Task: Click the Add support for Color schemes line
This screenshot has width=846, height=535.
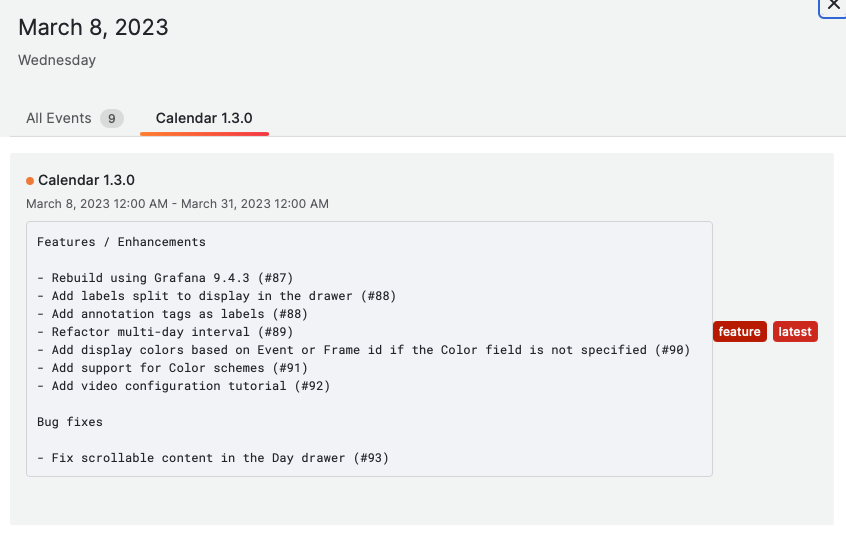Action: pos(172,368)
